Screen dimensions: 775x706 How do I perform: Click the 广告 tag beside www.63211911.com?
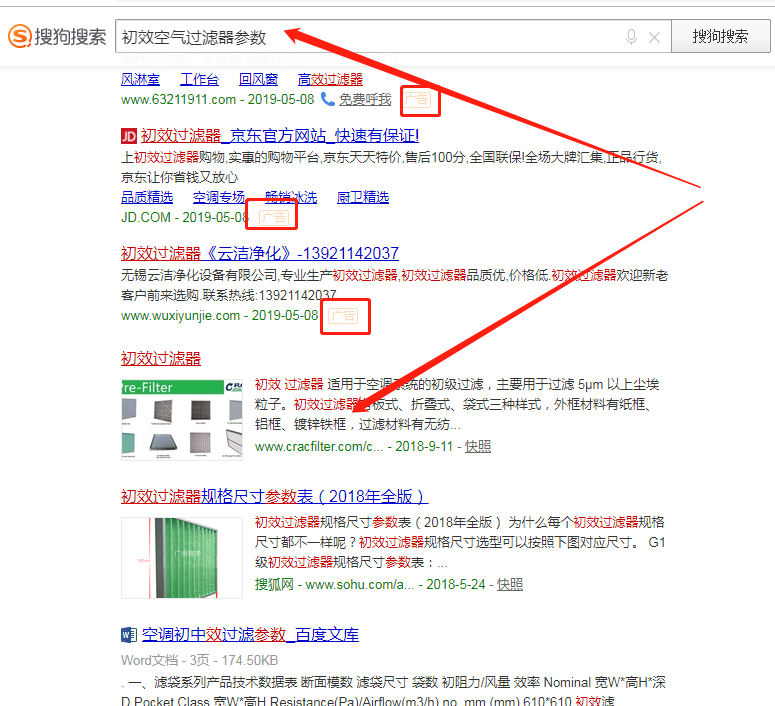click(417, 100)
